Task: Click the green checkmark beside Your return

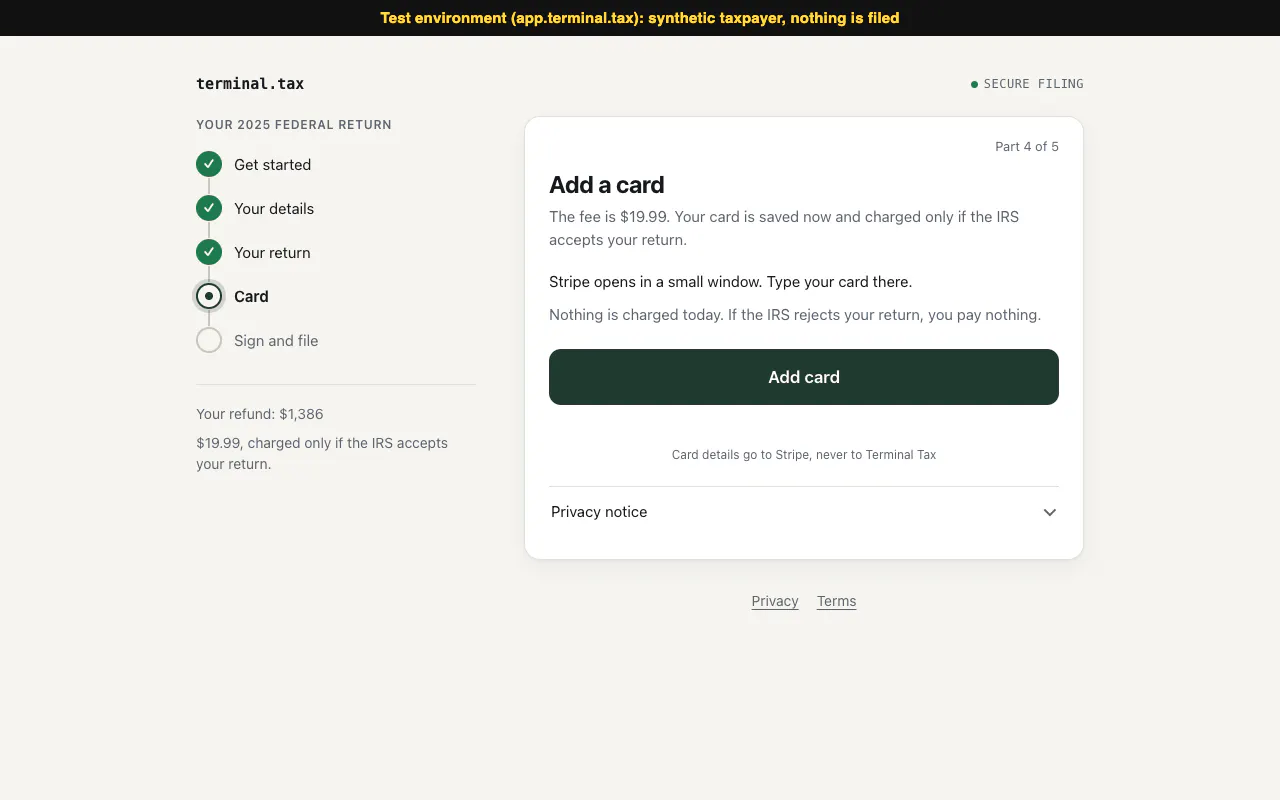Action: pos(209,252)
